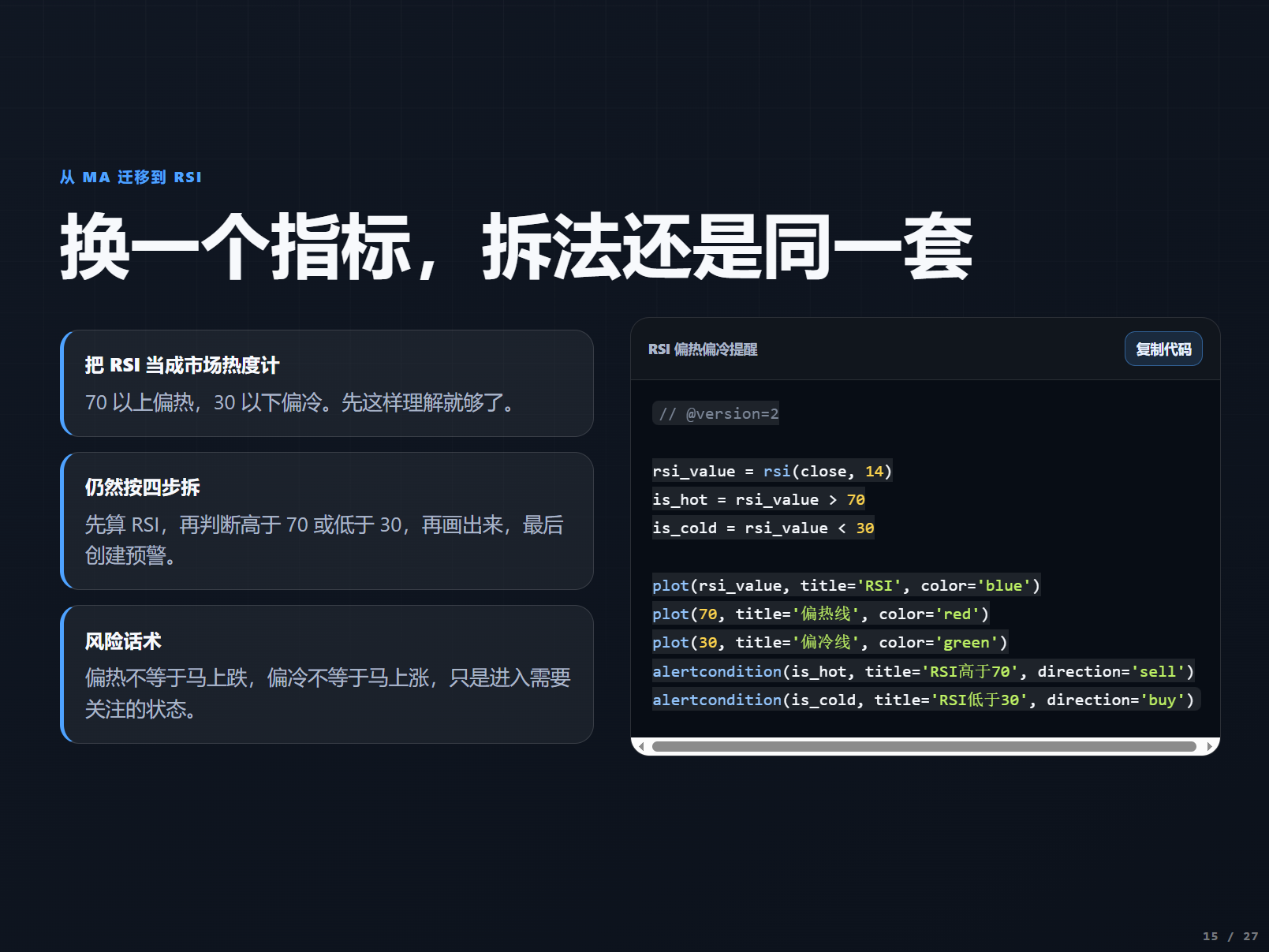Click the plot(30 line titled '偏冷线'

(830, 642)
